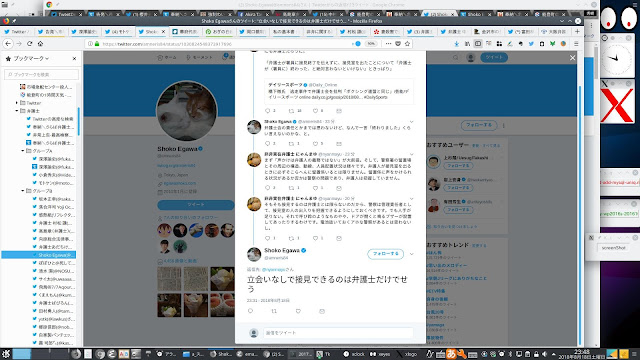The width and height of the screenshot is (640, 360).
Task: Follow Shoko Egawa in the tweet
Action: [385, 253]
